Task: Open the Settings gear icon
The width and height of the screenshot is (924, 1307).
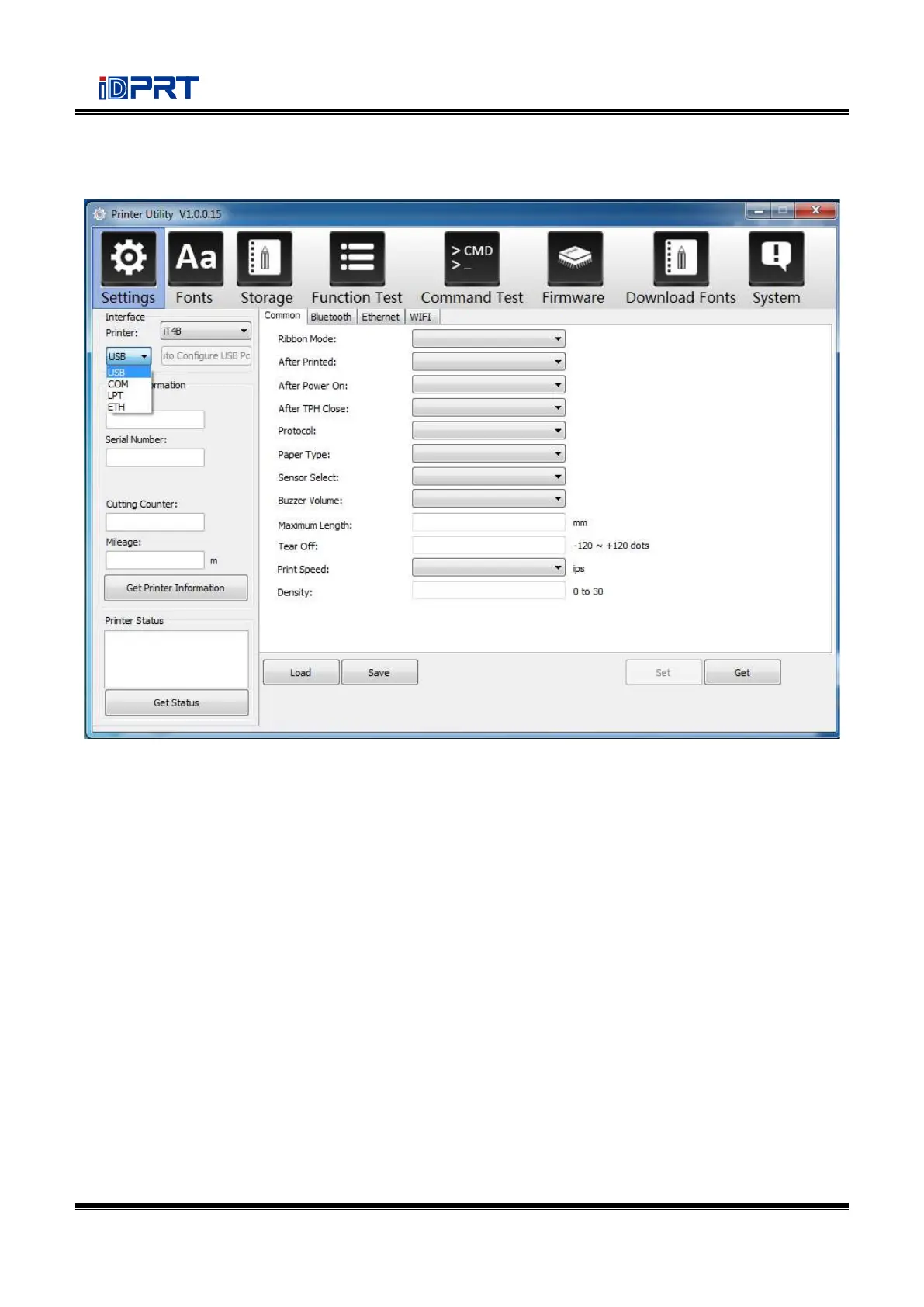Action: point(128,258)
